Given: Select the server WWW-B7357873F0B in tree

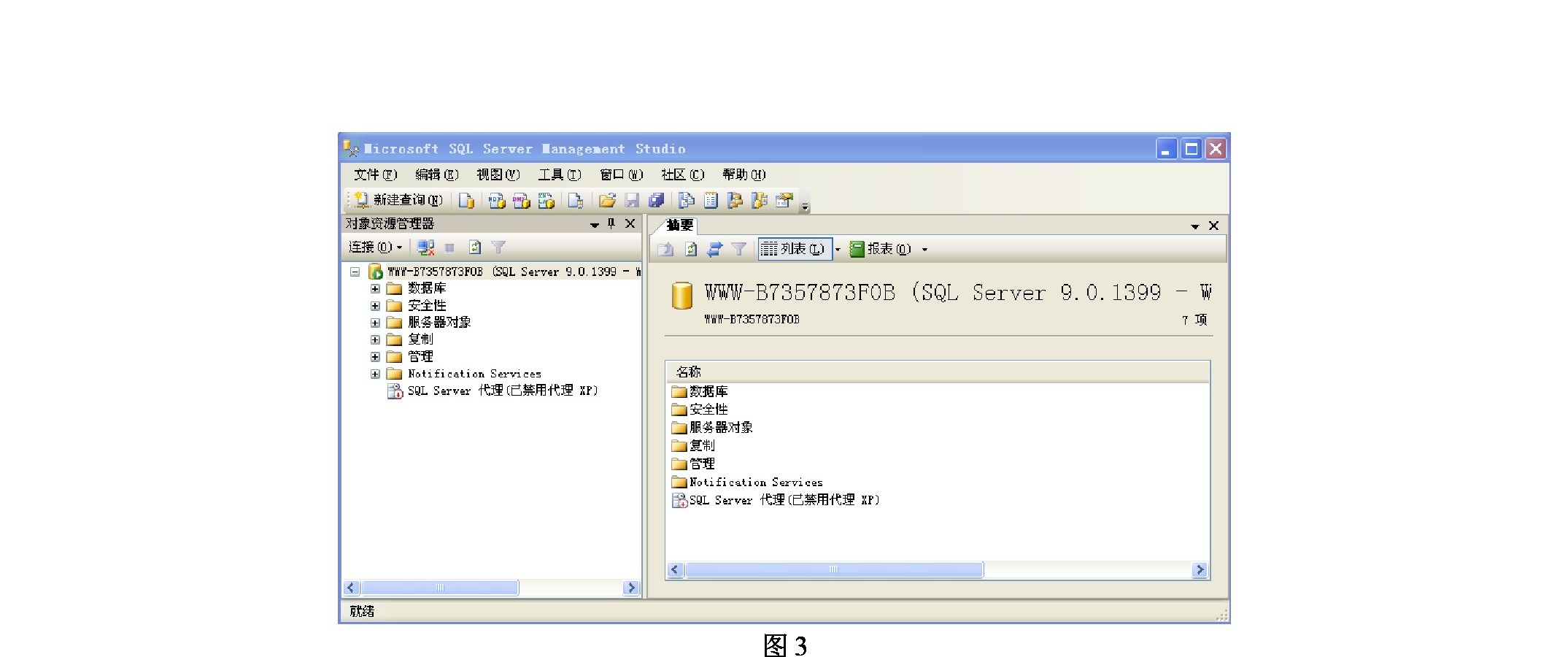Looking at the screenshot, I should pyautogui.click(x=514, y=272).
